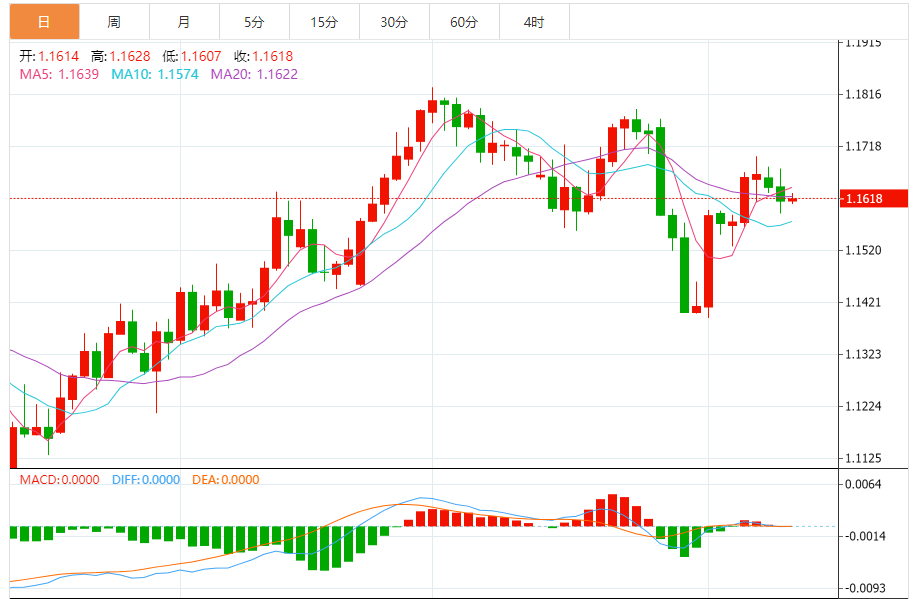The width and height of the screenshot is (914, 599).
Task: Click the -0.0093 MACD axis label
Action: 863,589
